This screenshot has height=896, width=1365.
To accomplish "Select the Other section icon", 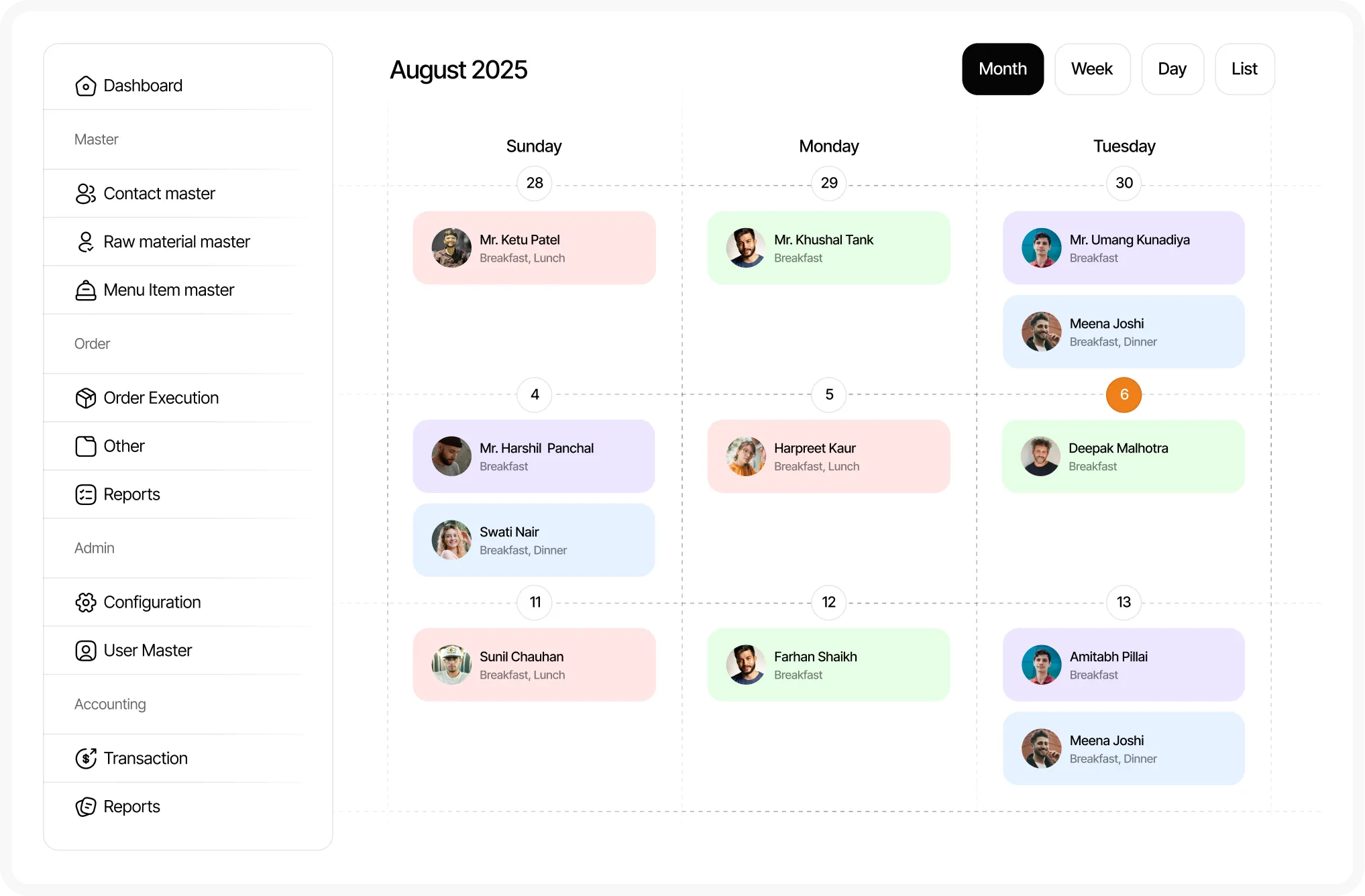I will [x=86, y=446].
